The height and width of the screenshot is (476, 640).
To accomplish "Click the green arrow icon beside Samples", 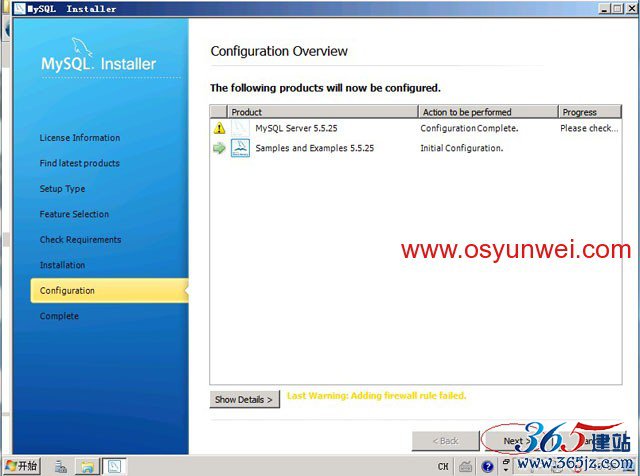I will click(x=219, y=148).
